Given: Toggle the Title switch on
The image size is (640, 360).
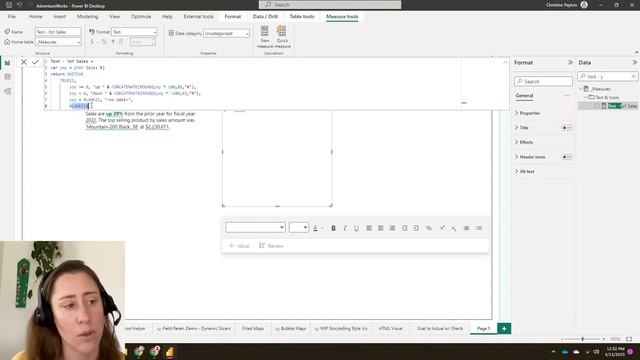Looking at the screenshot, I should click(567, 128).
